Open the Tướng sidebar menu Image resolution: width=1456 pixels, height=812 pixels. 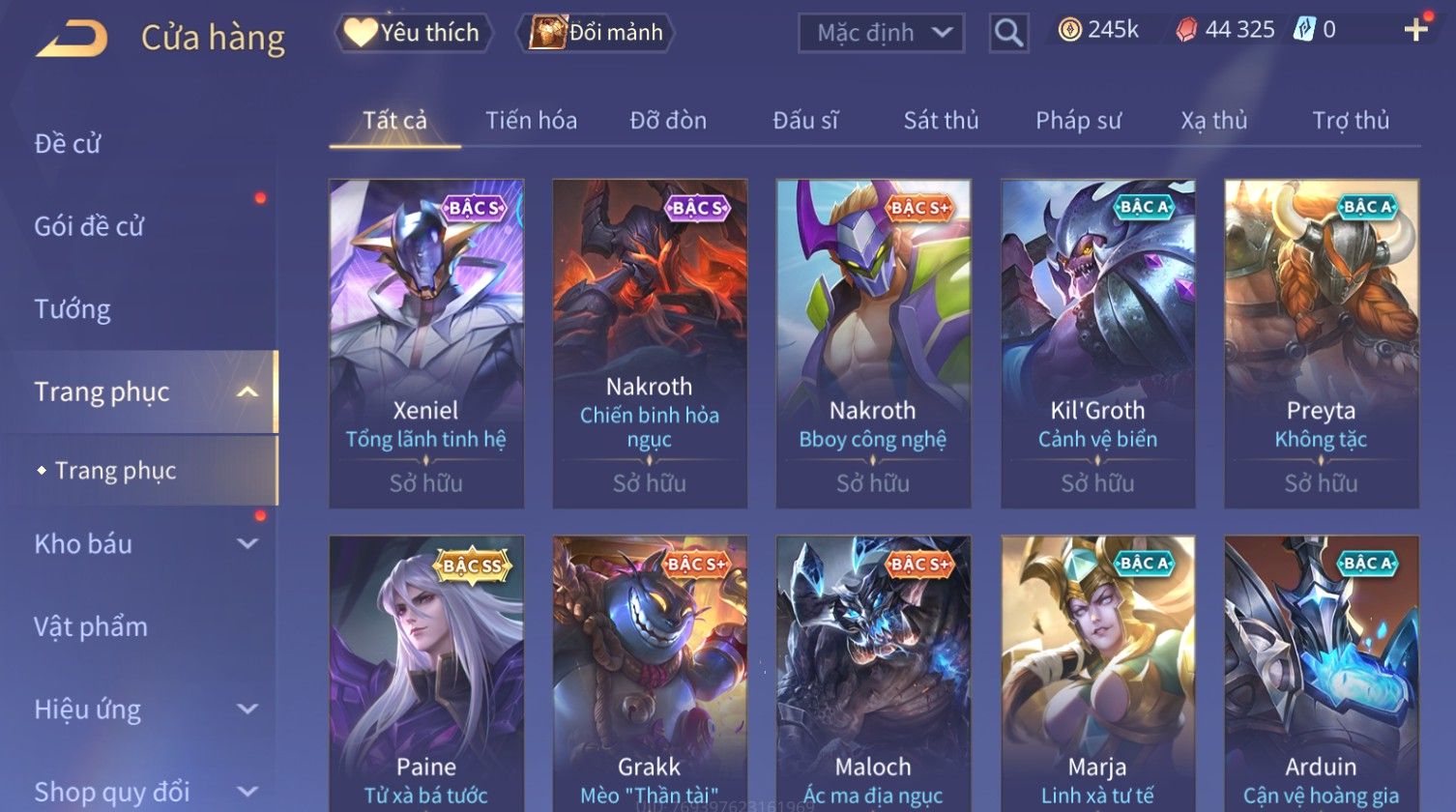coord(73,309)
